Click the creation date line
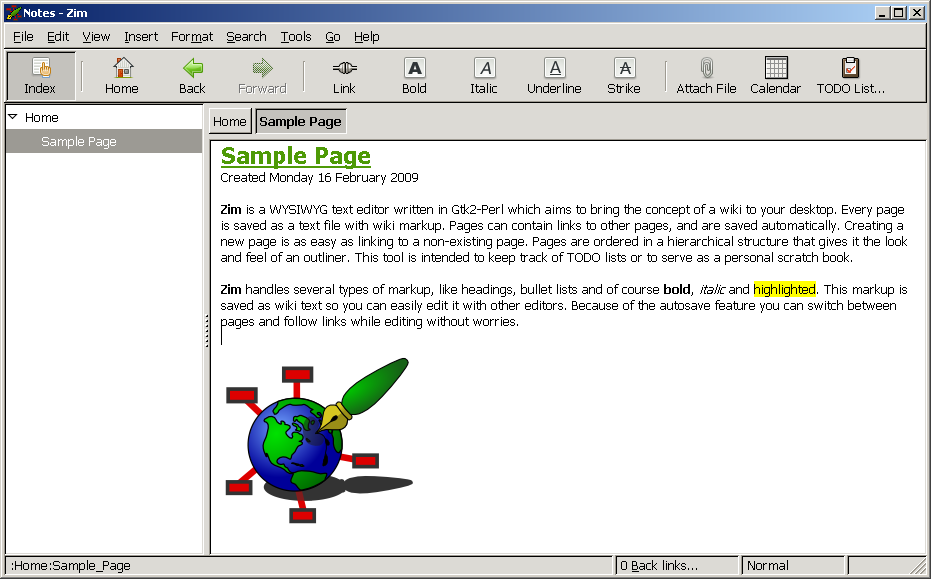 pyautogui.click(x=319, y=178)
